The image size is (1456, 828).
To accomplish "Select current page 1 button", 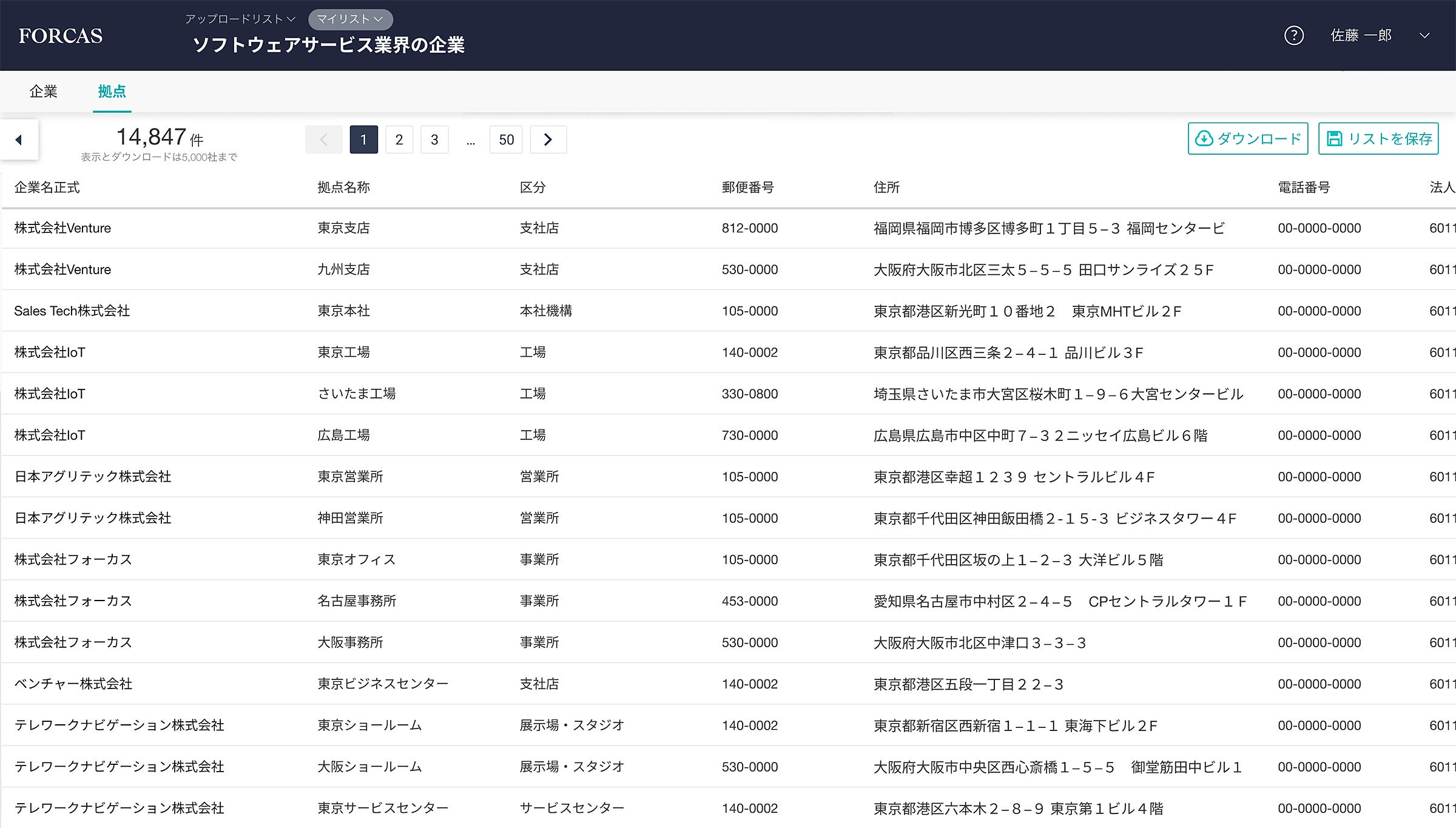I will click(363, 140).
